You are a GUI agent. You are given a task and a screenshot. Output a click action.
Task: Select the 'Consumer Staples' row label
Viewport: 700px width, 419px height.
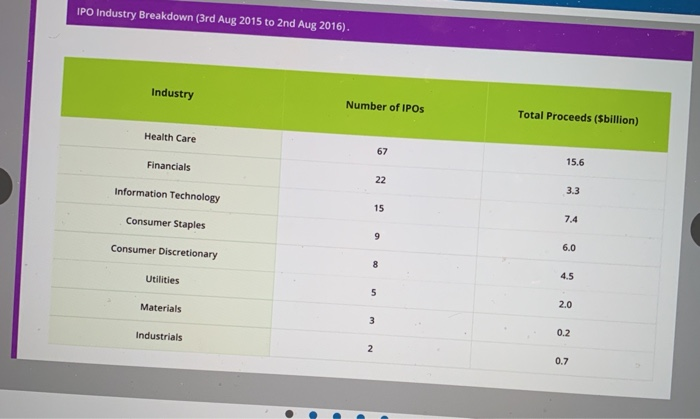pos(166,223)
